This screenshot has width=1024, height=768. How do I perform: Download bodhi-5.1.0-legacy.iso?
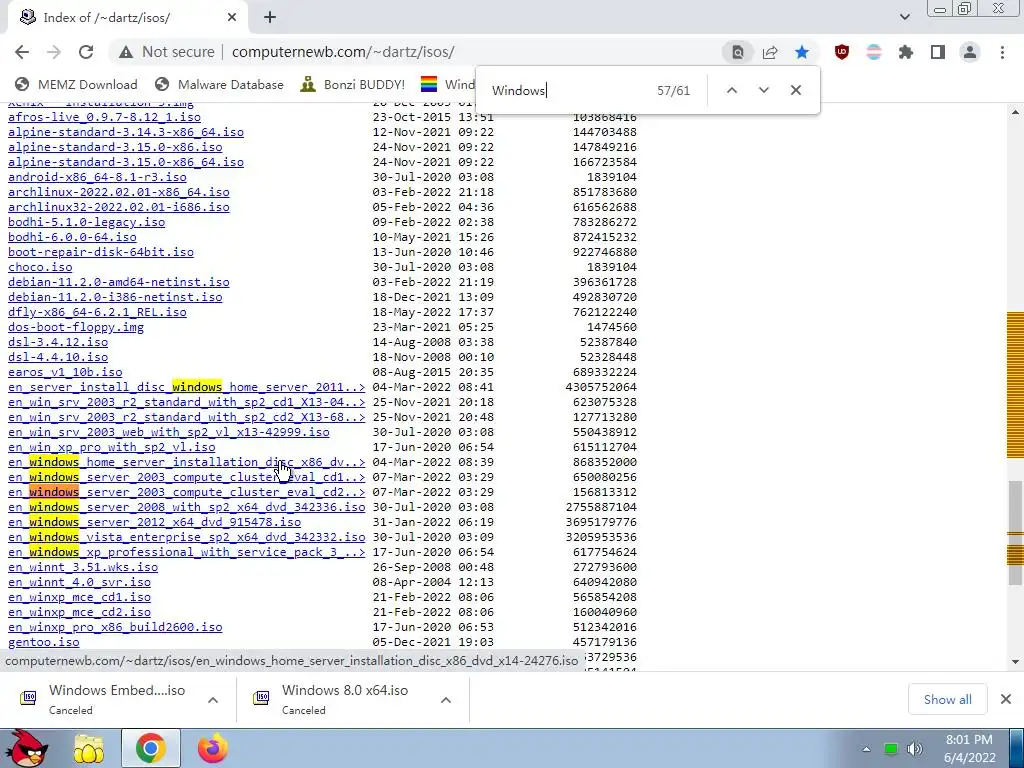click(87, 223)
